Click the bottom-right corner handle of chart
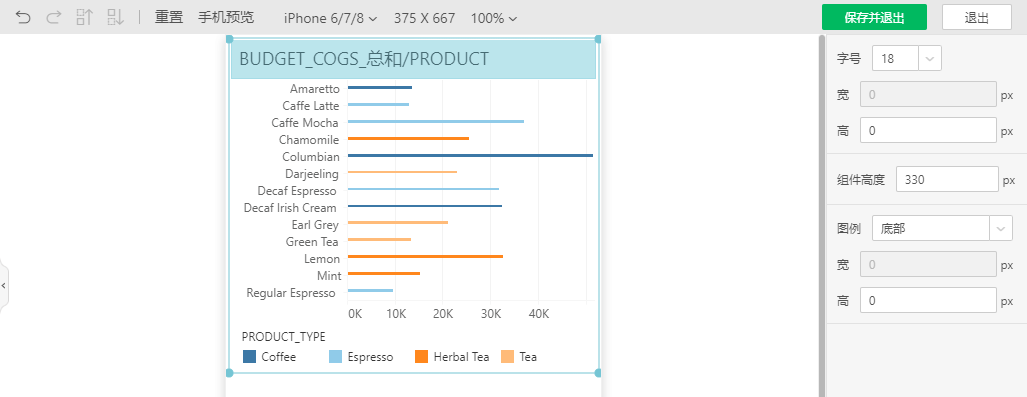 [598, 373]
